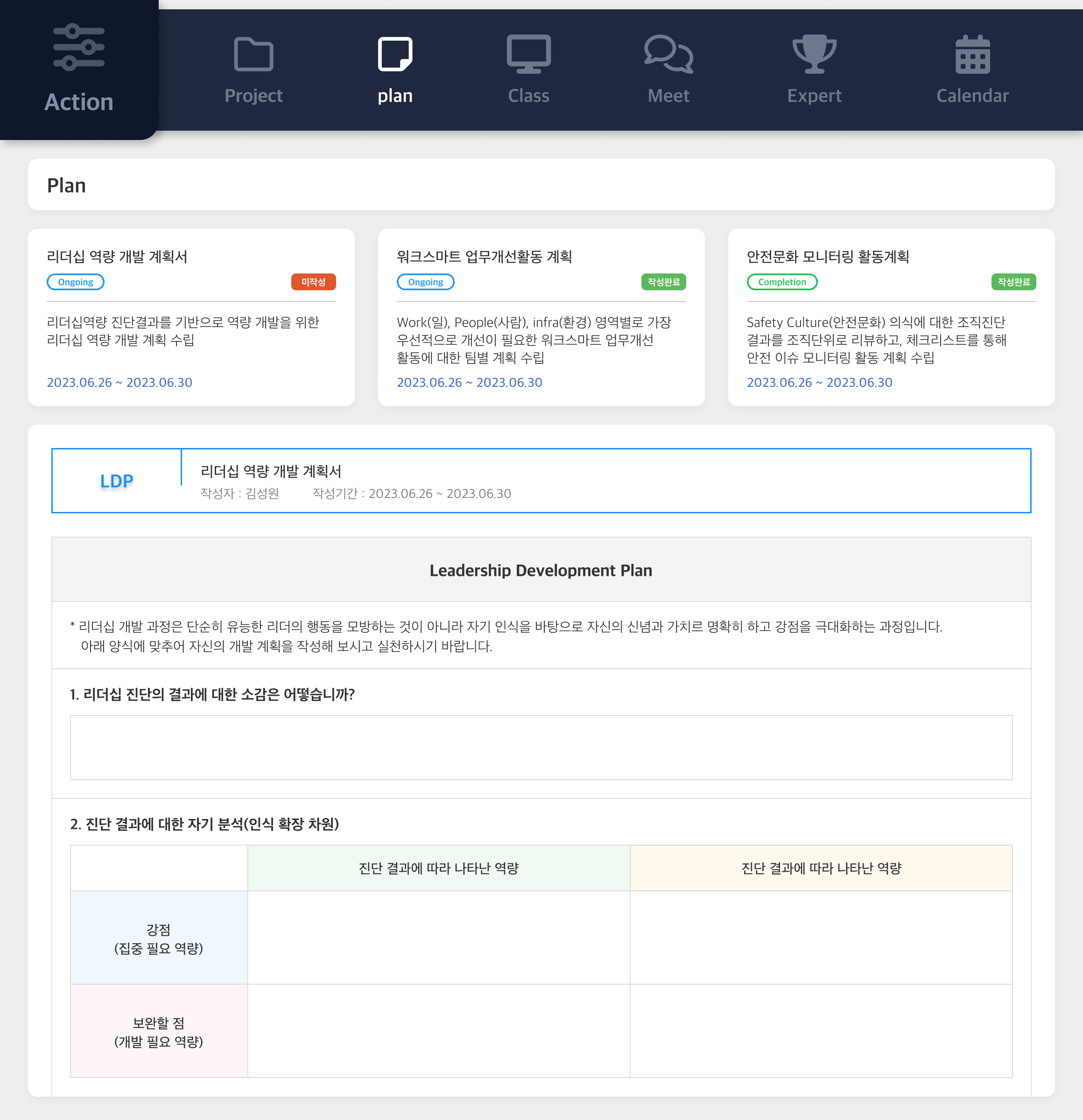Open the 워크스마트 업무개선활동 계획 card title
This screenshot has width=1083, height=1120.
point(484,257)
